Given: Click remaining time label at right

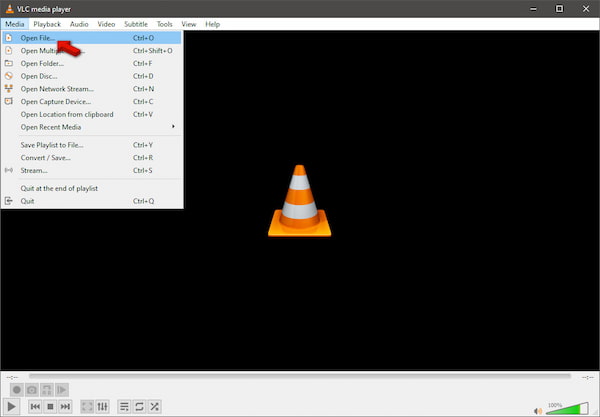Looking at the screenshot, I should (587, 377).
